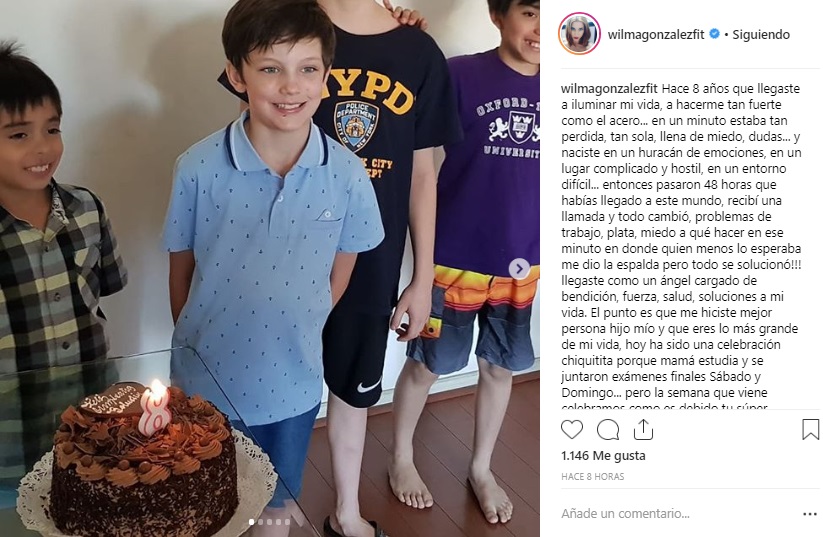Viewport: 823px width, 537px height.
Task: Open the three-dots more options menu
Action: 810,514
